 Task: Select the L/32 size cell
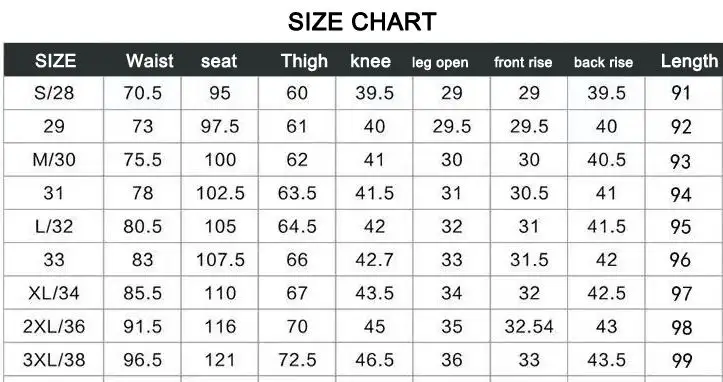point(54,227)
